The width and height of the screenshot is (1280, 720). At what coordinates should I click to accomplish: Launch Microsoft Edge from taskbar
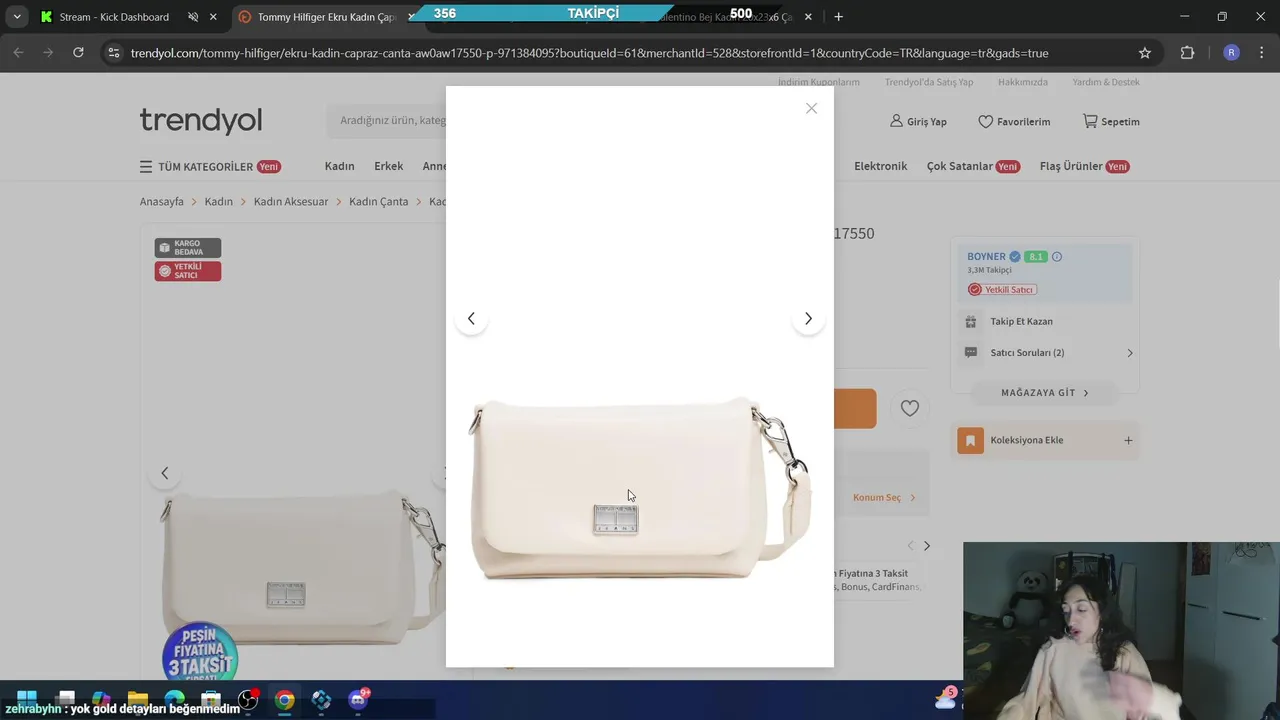pos(174,699)
